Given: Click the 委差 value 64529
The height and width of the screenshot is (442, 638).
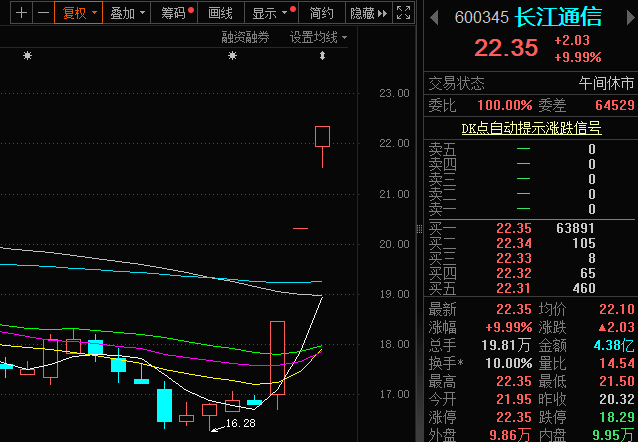Looking at the screenshot, I should (x=615, y=105).
